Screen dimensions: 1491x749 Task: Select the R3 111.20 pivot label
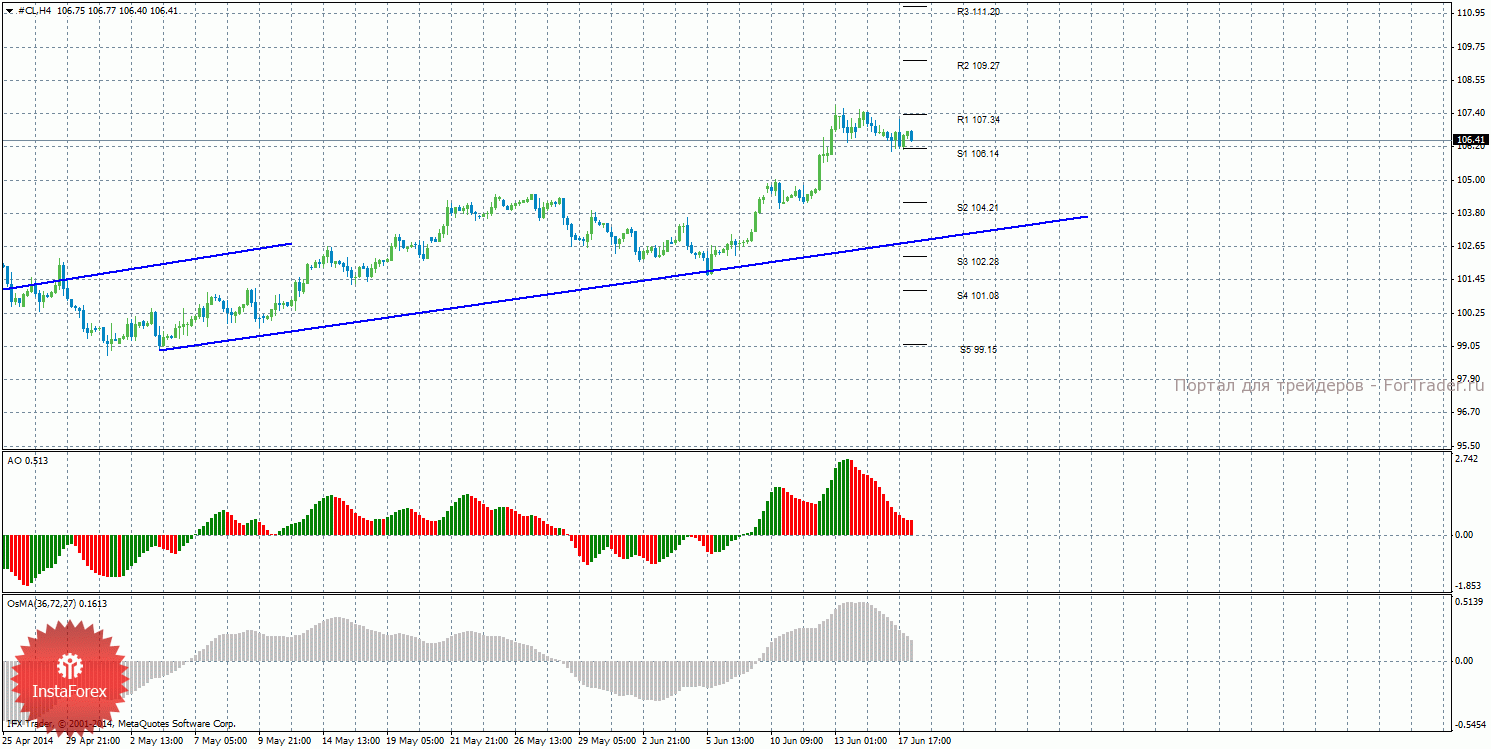(x=977, y=12)
